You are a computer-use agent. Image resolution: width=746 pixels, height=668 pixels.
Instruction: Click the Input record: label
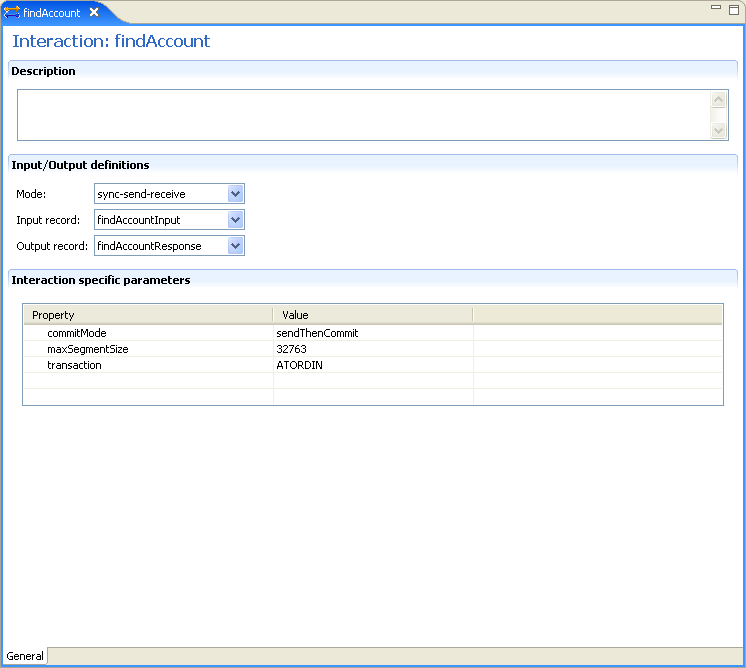tap(48, 220)
